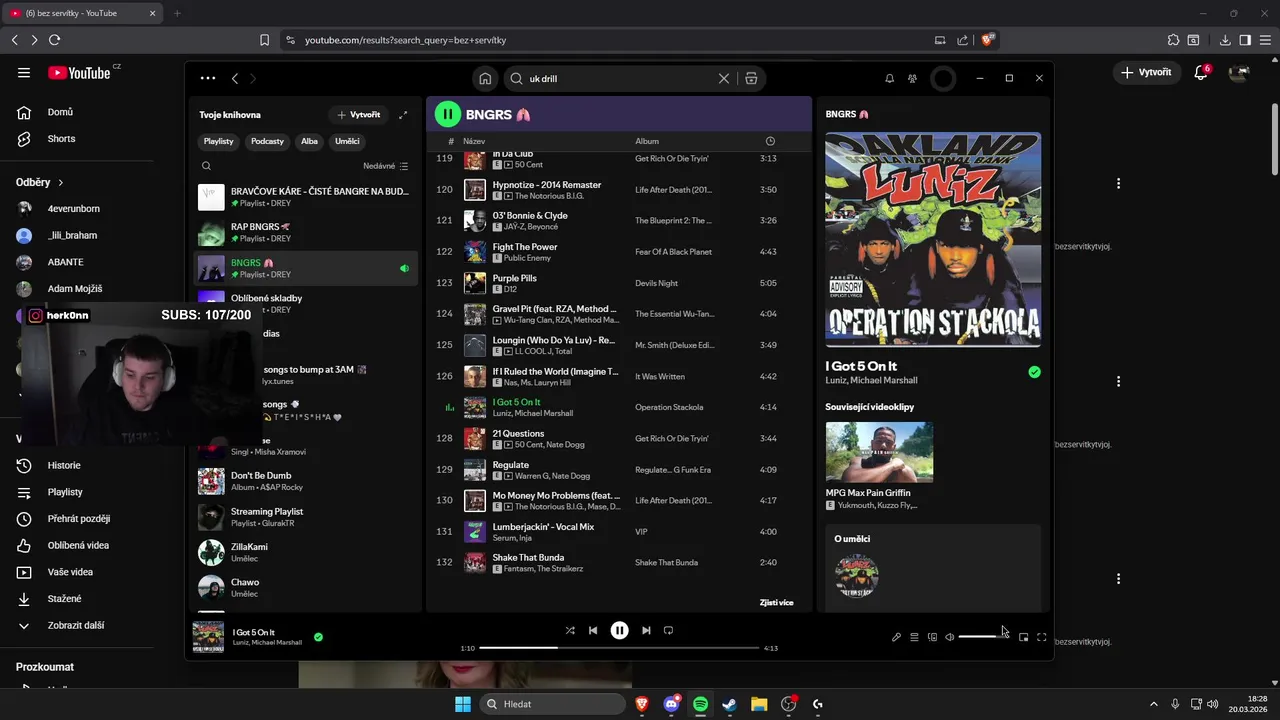Toggle repeat mode
Viewport: 1280px width, 720px height.
coord(669,630)
